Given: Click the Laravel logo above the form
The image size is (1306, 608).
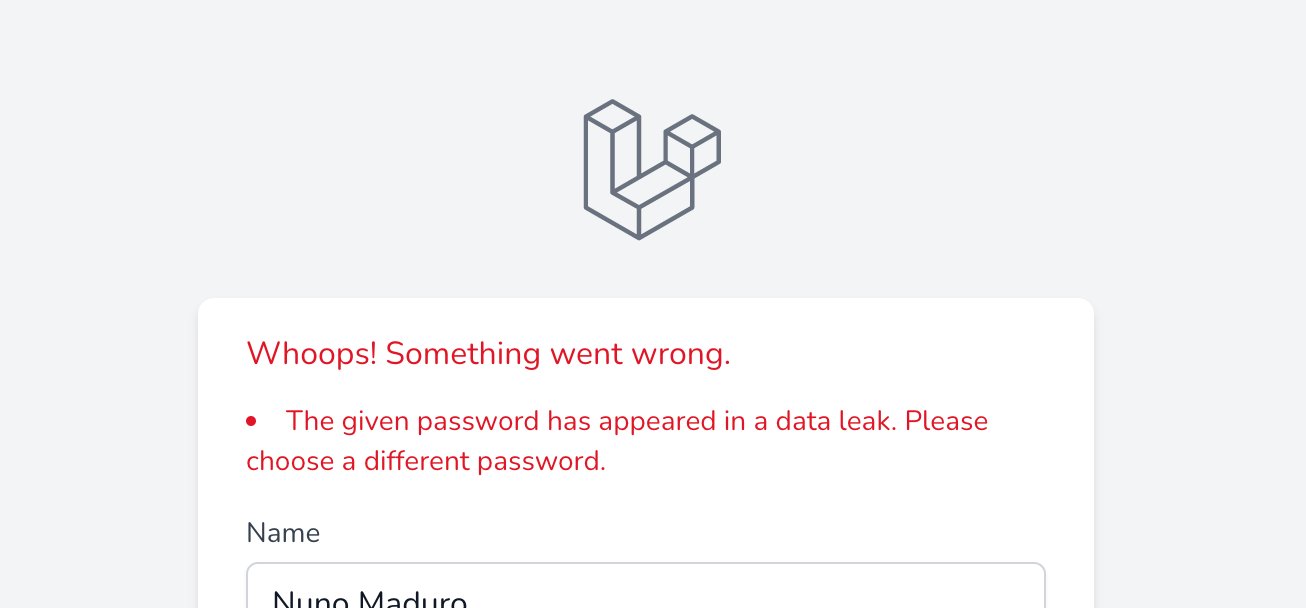Looking at the screenshot, I should (652, 169).
